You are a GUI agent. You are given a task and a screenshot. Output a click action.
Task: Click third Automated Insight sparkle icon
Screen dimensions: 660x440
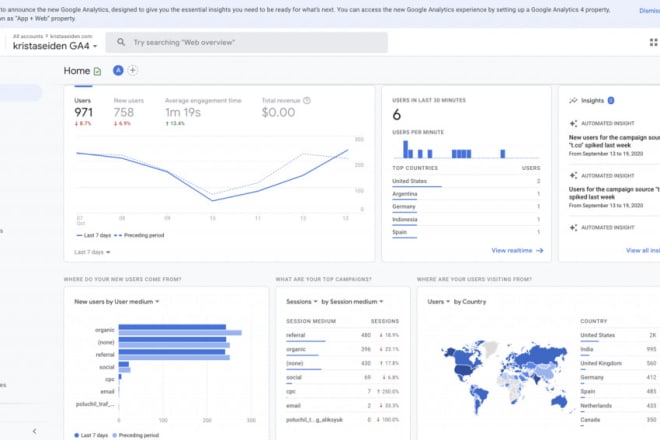coord(573,227)
